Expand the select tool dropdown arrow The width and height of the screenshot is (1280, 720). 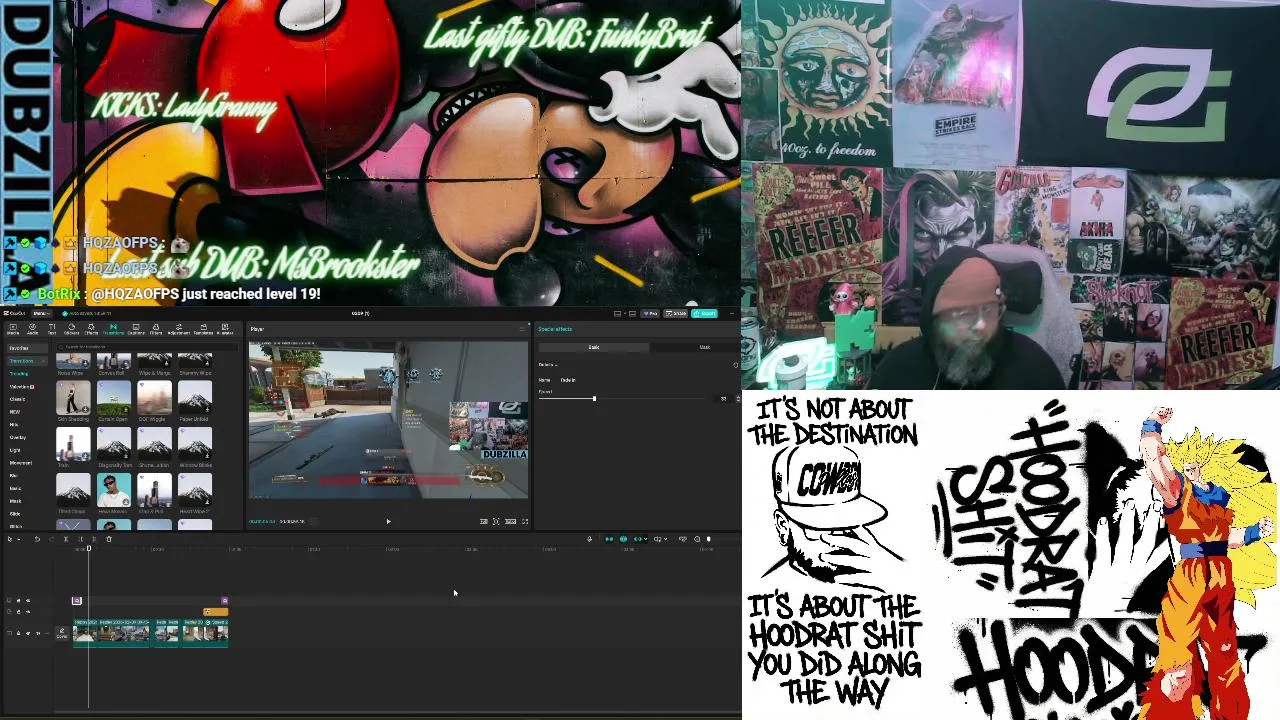point(19,539)
